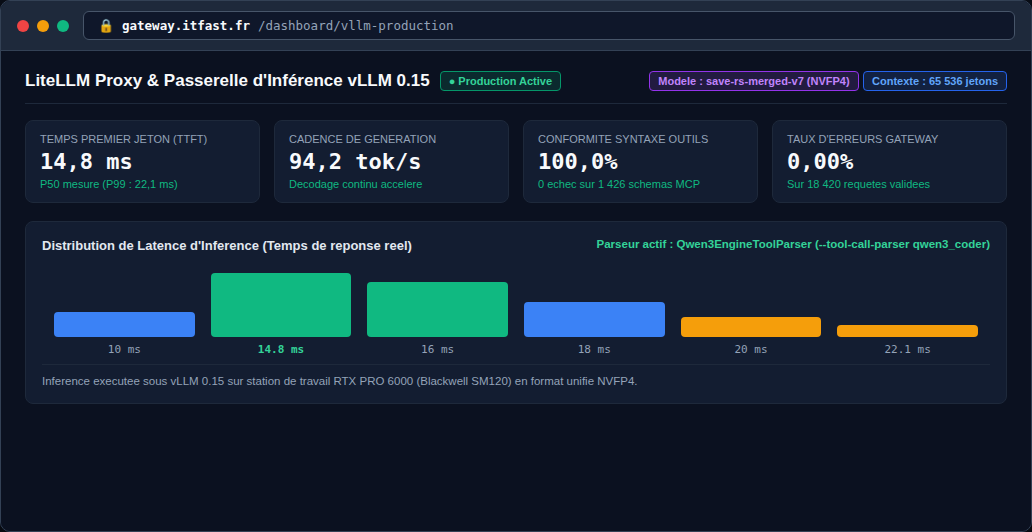Click the Conformite Syntaxe Outils label
1032x532 pixels.
point(623,139)
